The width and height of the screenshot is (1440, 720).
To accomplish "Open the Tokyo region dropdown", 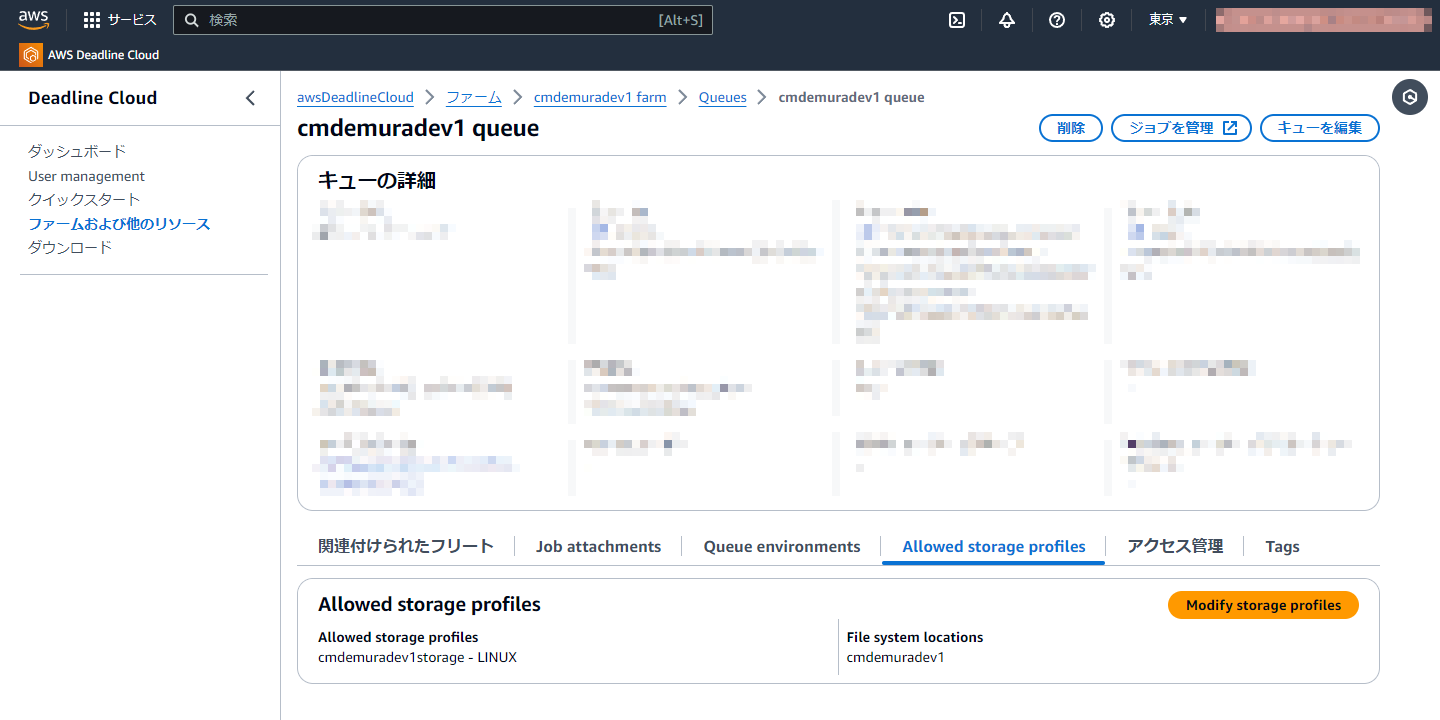I will pyautogui.click(x=1168, y=20).
